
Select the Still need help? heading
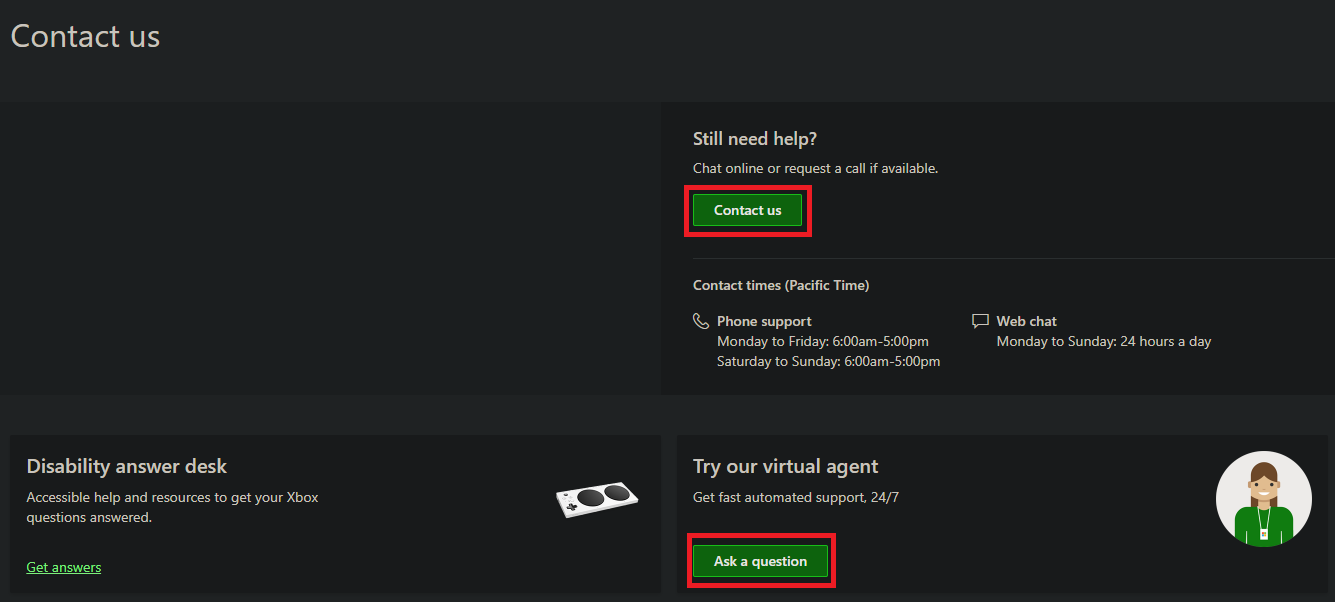[755, 138]
